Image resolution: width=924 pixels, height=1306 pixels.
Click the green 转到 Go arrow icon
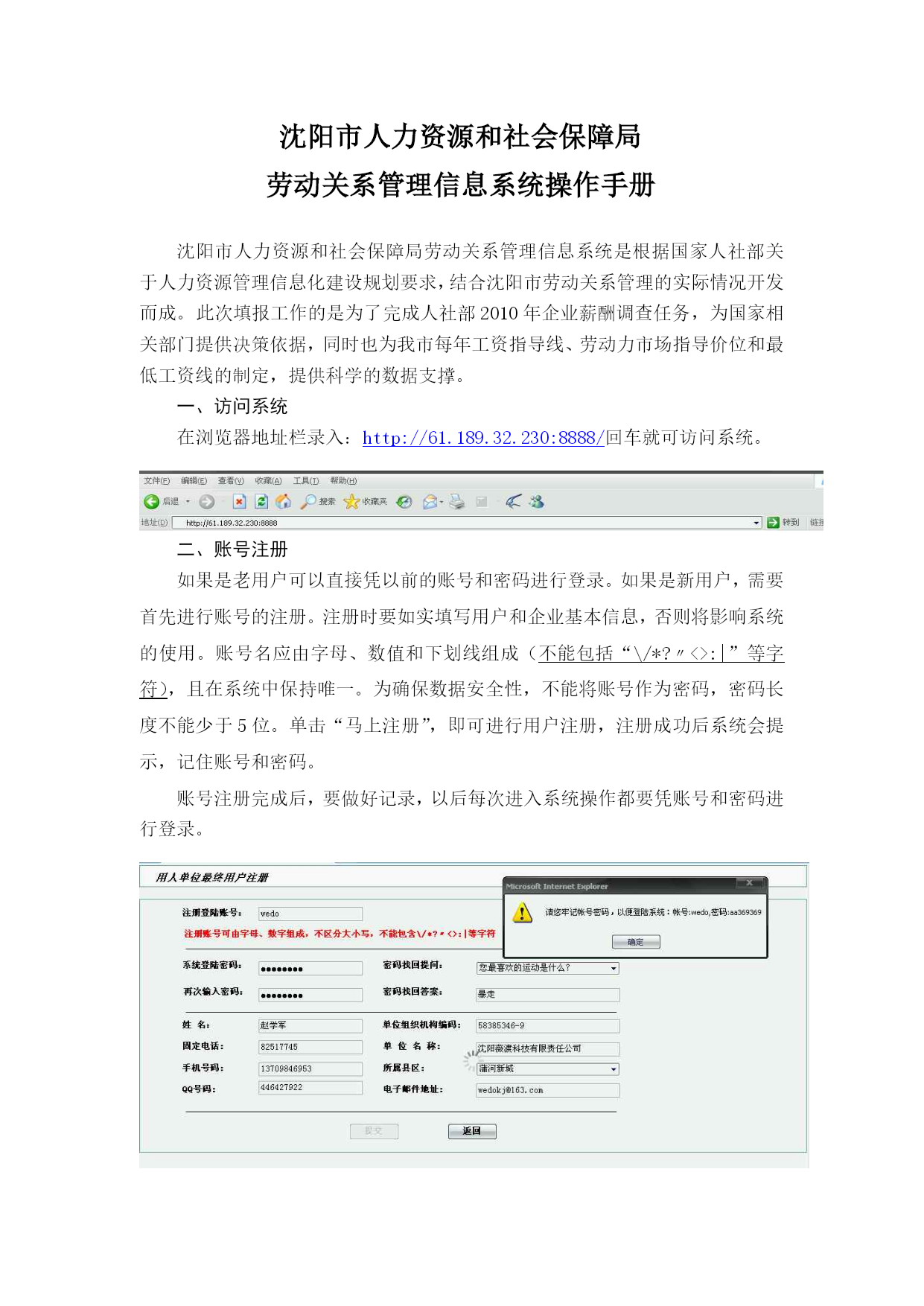(773, 523)
